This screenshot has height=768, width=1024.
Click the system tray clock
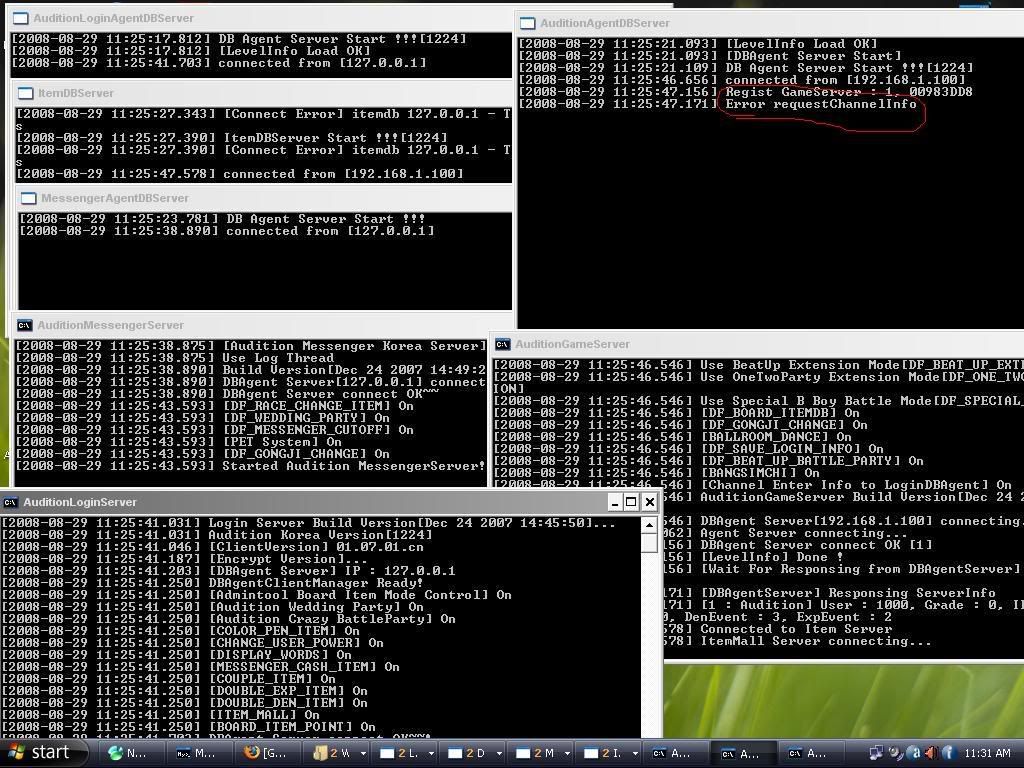click(987, 753)
